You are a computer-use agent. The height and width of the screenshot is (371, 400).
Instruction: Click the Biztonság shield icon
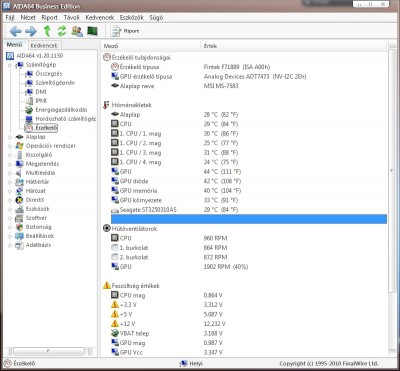coord(19,227)
